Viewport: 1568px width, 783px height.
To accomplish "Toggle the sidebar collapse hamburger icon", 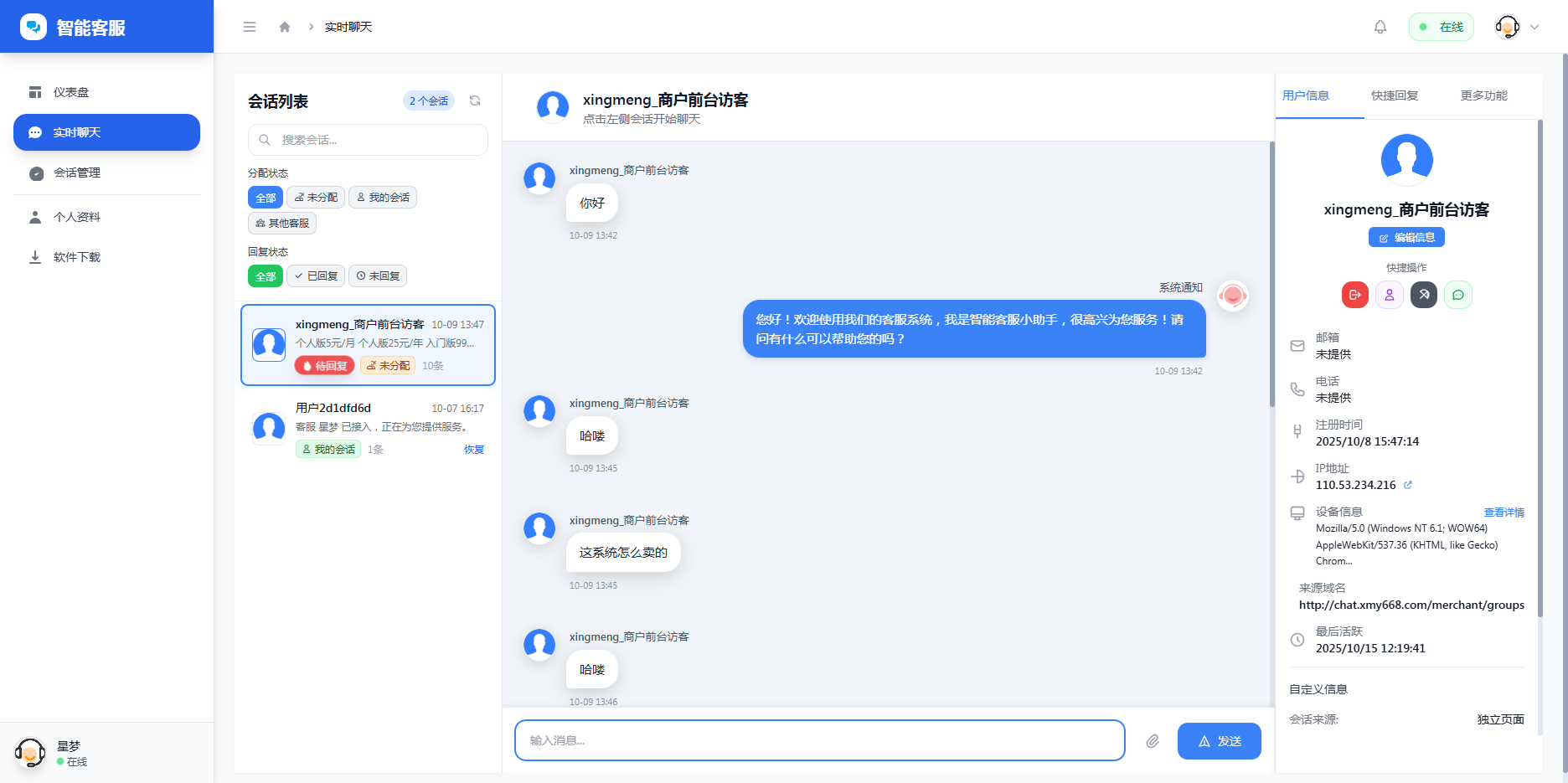I will pyautogui.click(x=250, y=27).
